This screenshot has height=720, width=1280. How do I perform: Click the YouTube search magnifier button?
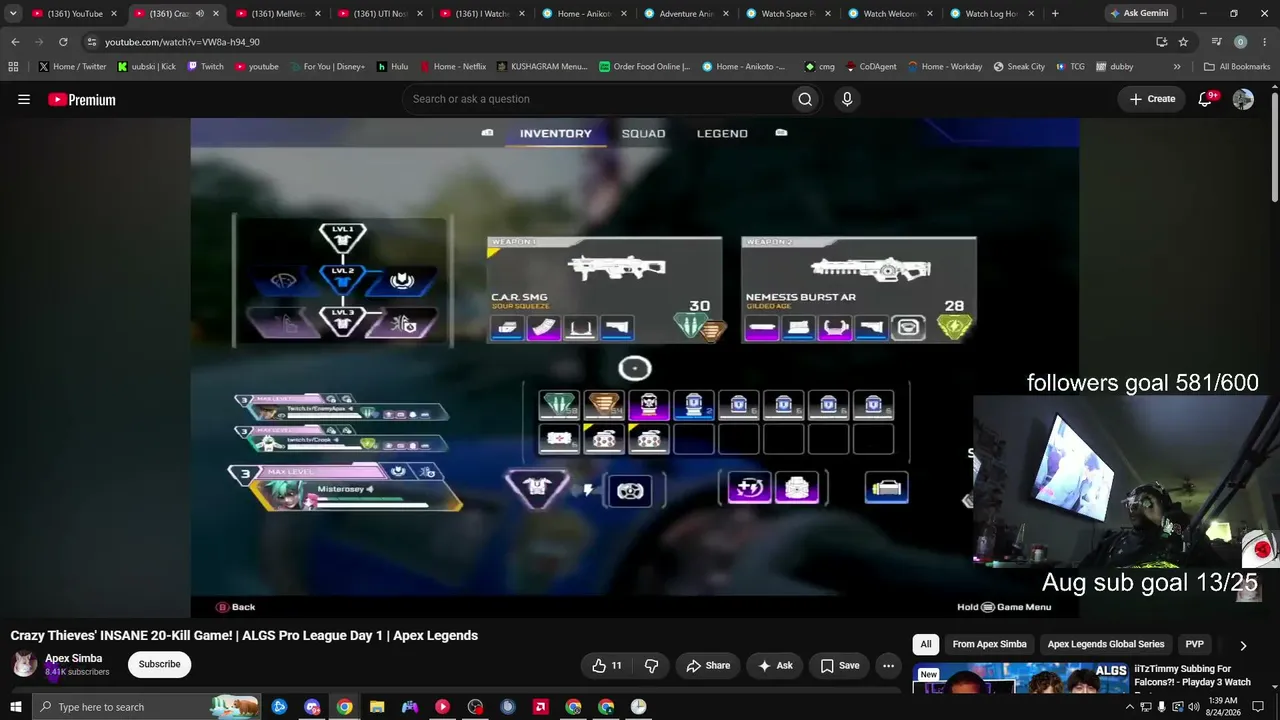(x=805, y=99)
